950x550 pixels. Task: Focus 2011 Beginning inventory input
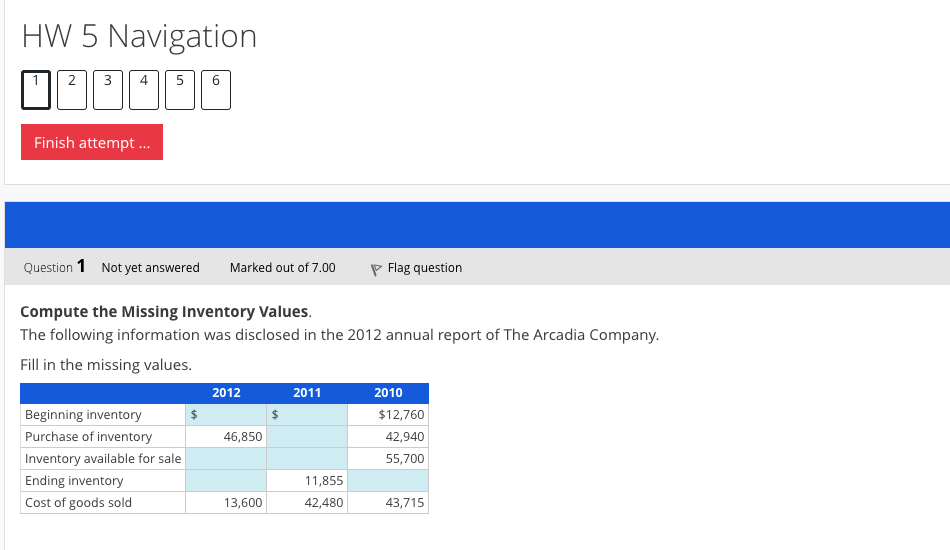point(312,415)
